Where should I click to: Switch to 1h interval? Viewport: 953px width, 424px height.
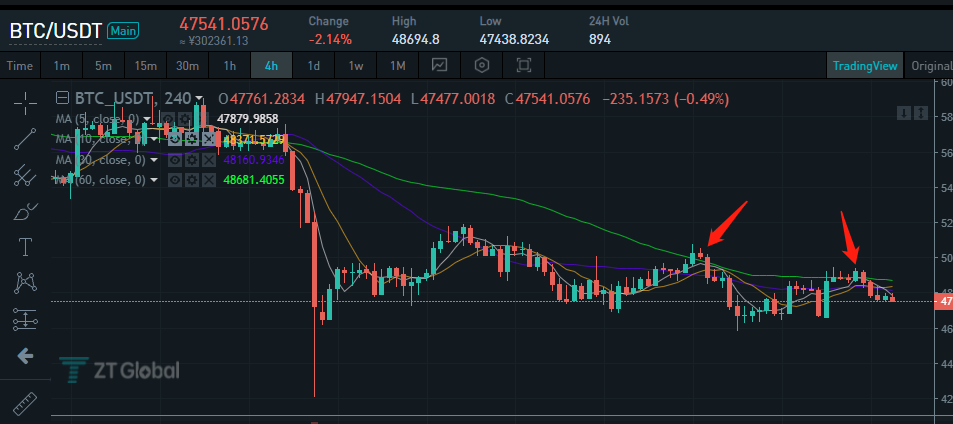coord(229,66)
